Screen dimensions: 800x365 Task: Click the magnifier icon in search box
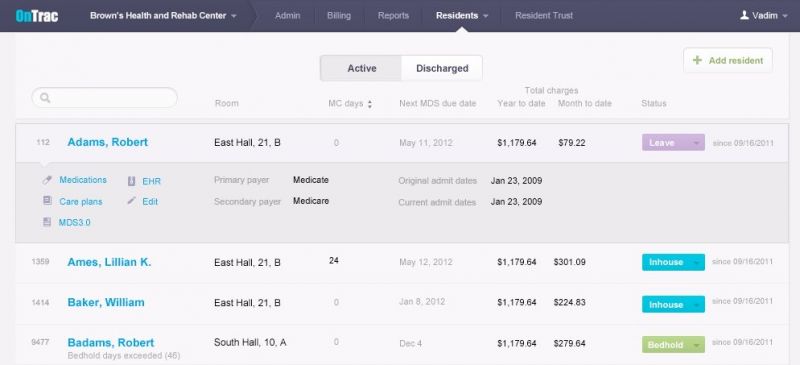pyautogui.click(x=45, y=98)
